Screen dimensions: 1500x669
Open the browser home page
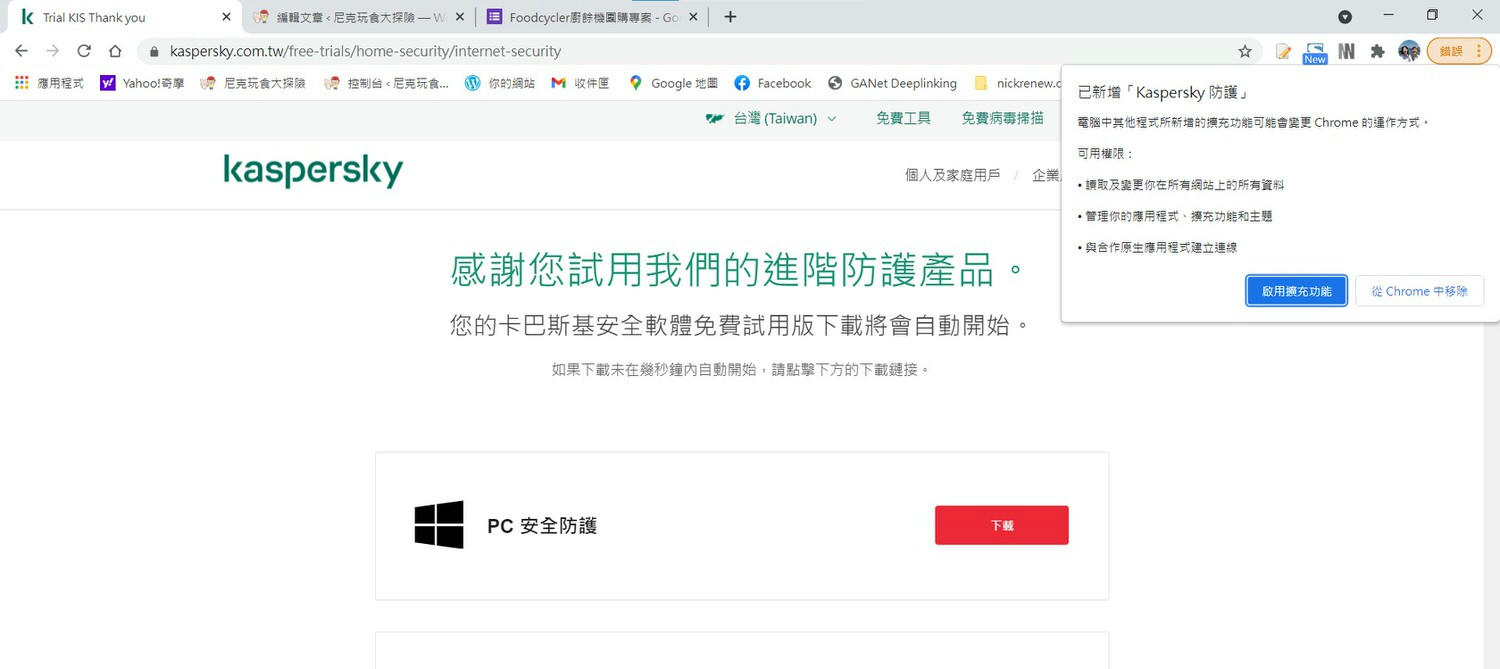pyautogui.click(x=115, y=51)
